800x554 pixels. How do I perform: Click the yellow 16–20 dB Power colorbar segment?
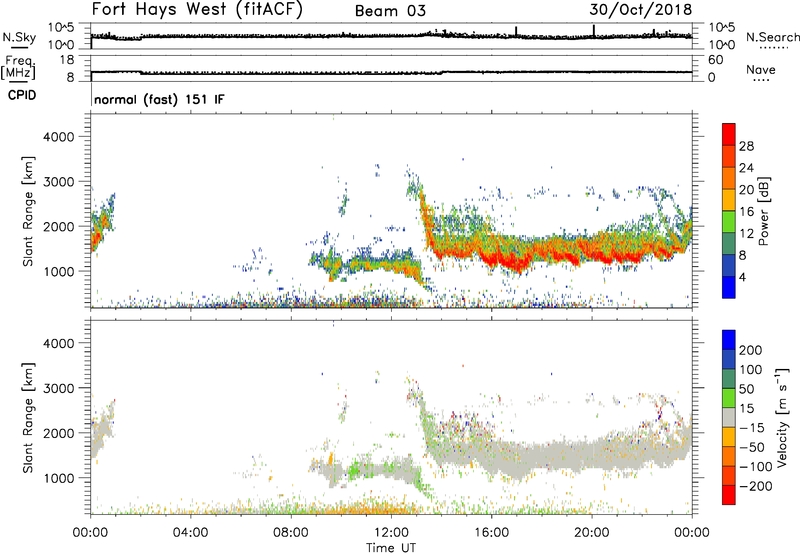point(729,199)
